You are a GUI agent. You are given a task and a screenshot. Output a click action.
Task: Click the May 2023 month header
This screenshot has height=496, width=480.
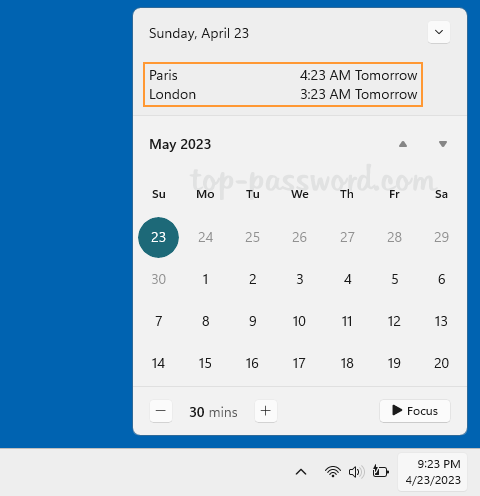[x=180, y=144]
